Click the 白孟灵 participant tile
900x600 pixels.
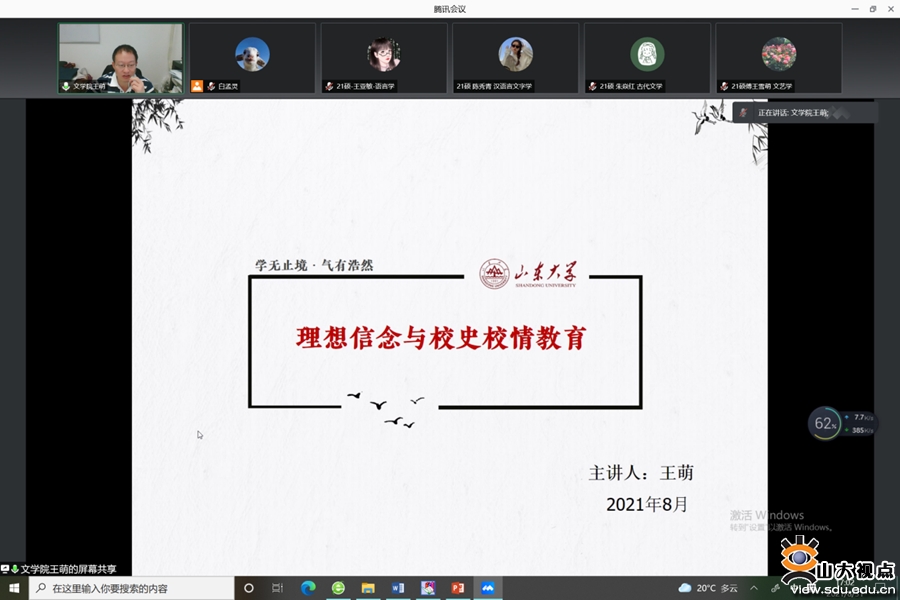(x=252, y=58)
